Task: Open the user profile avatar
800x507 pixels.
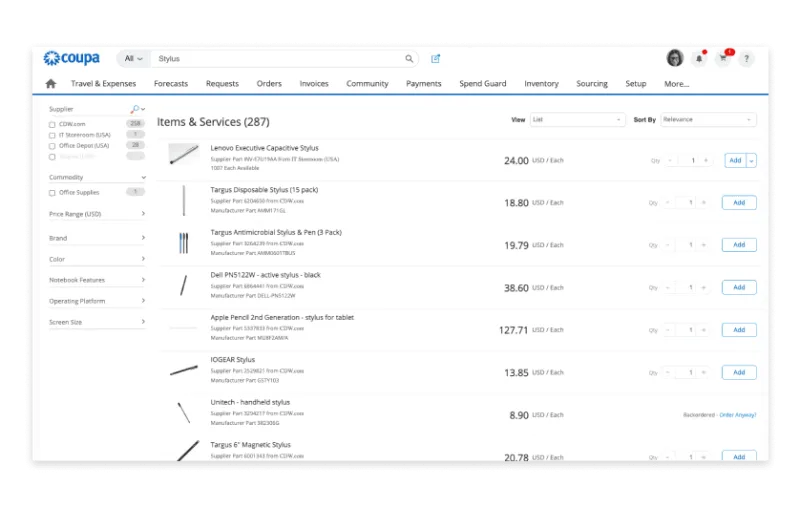Action: point(675,58)
